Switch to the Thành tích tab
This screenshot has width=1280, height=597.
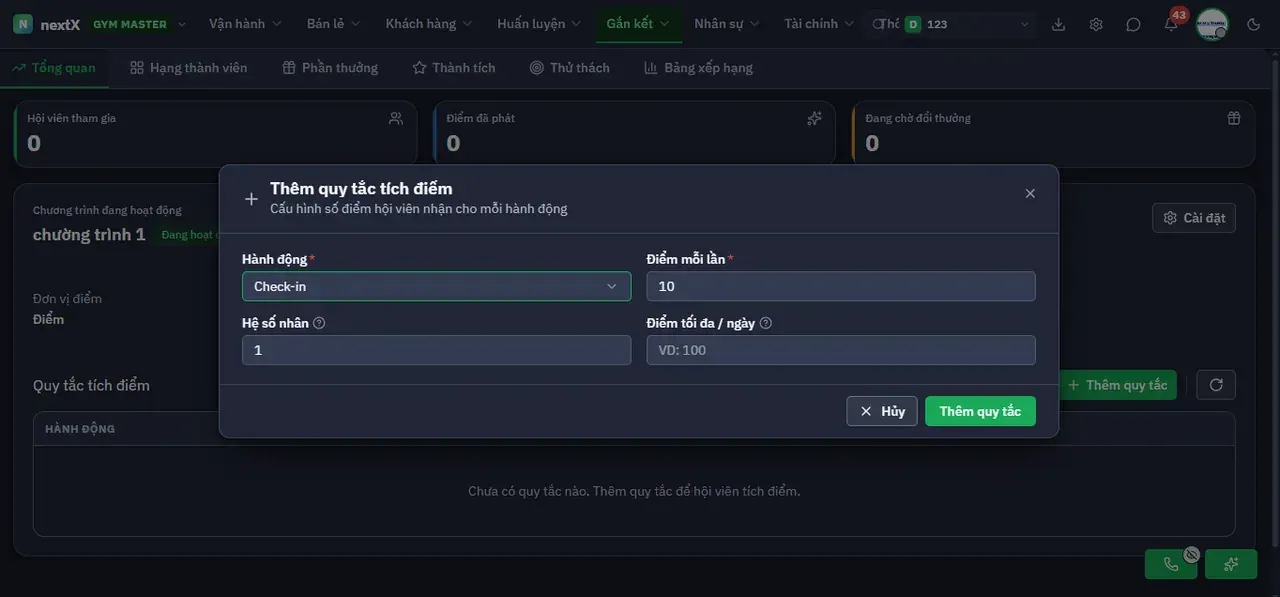coord(454,68)
